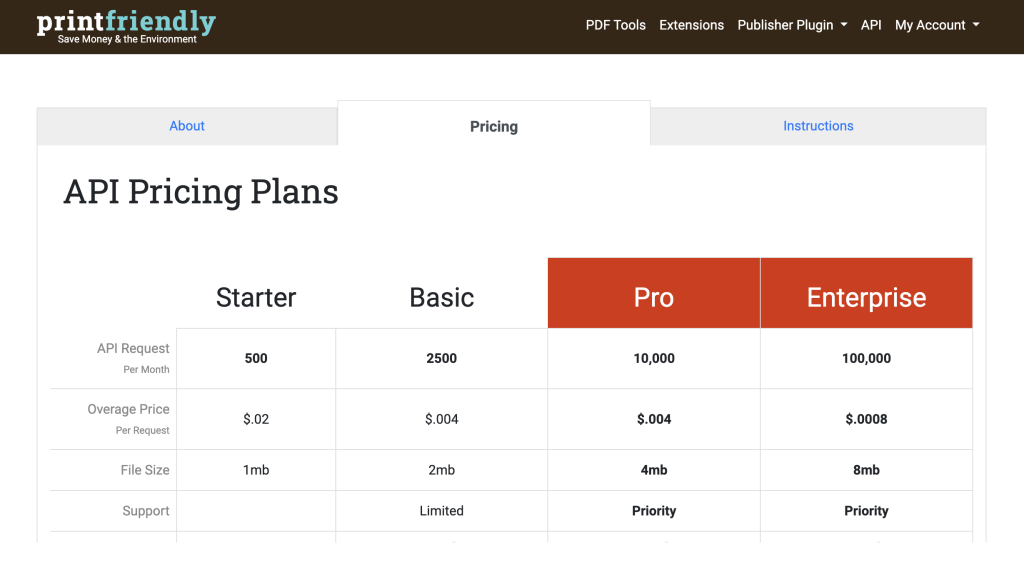Click the API Pricing Plans heading
The width and height of the screenshot is (1024, 565).
[201, 191]
